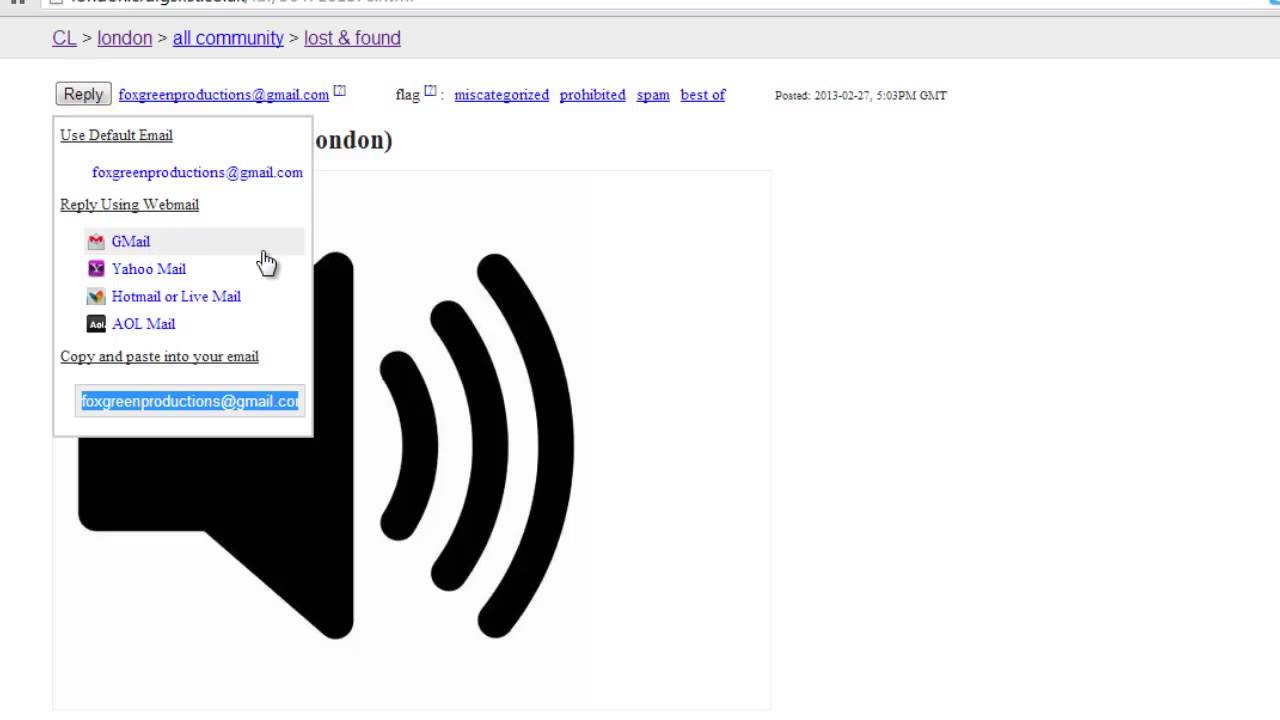1280x720 pixels.
Task: Click the Yahoo Mail purple icon
Action: pyautogui.click(x=96, y=269)
